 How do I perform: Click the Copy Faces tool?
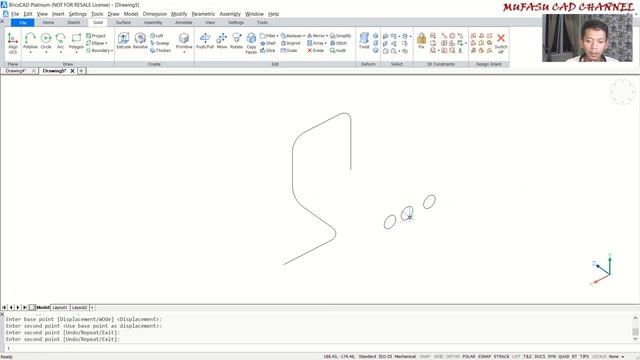tap(251, 43)
